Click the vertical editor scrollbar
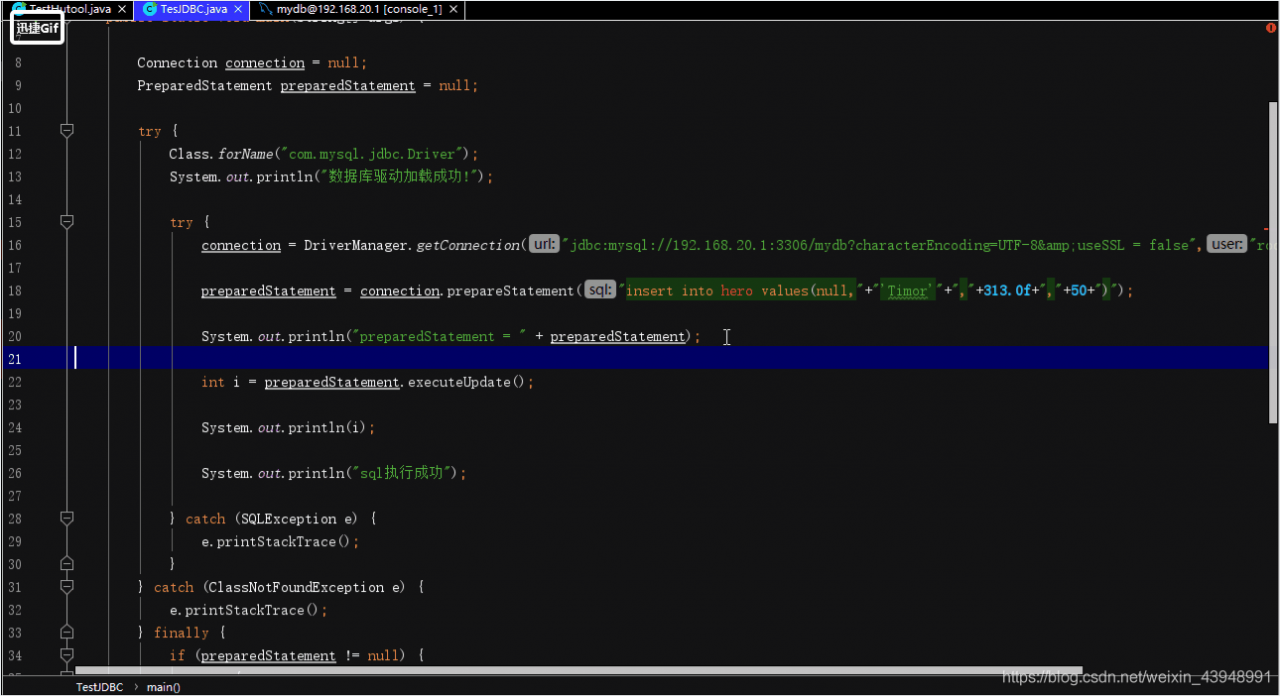 1273,262
